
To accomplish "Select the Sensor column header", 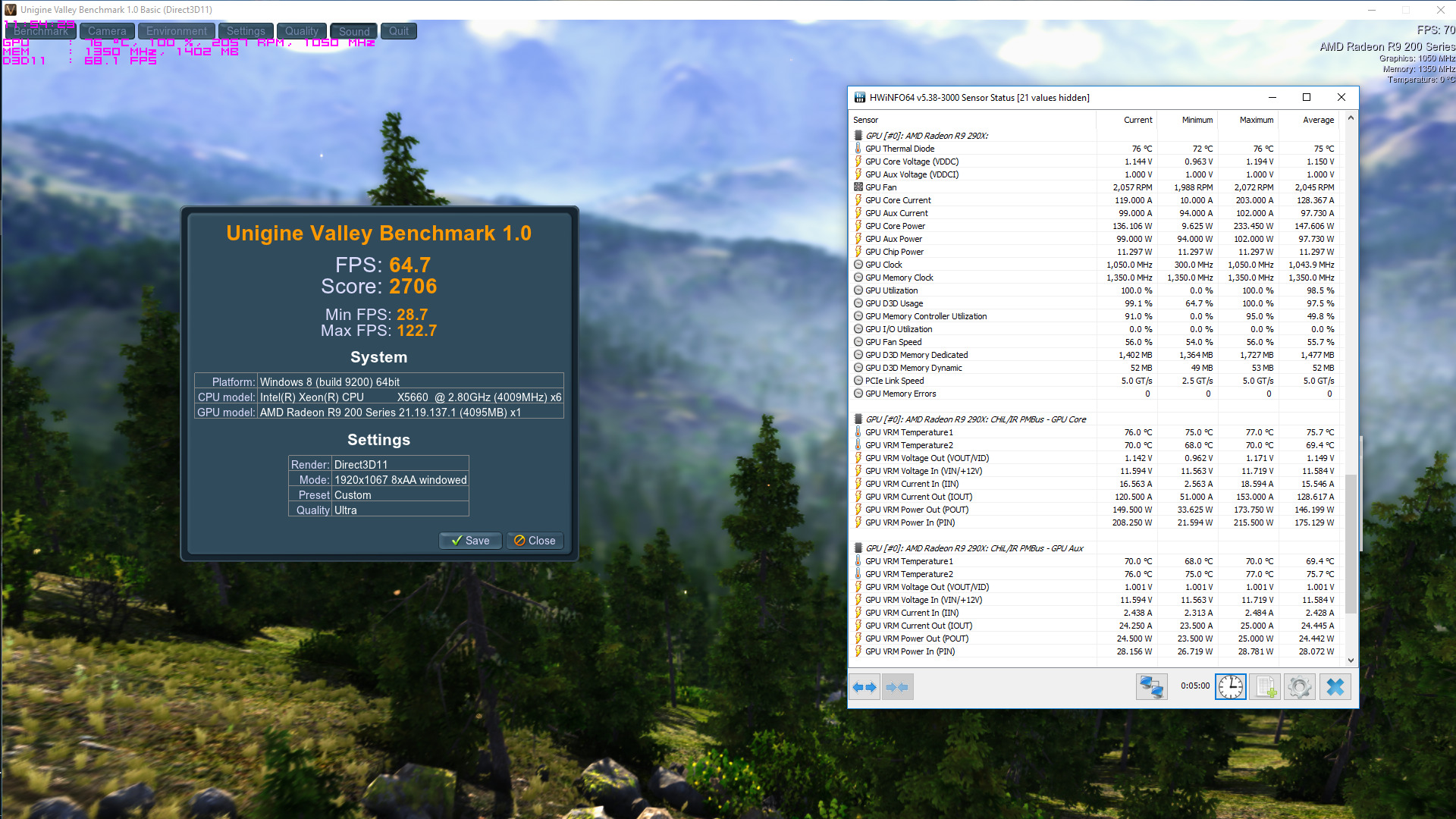I will pyautogui.click(x=972, y=120).
